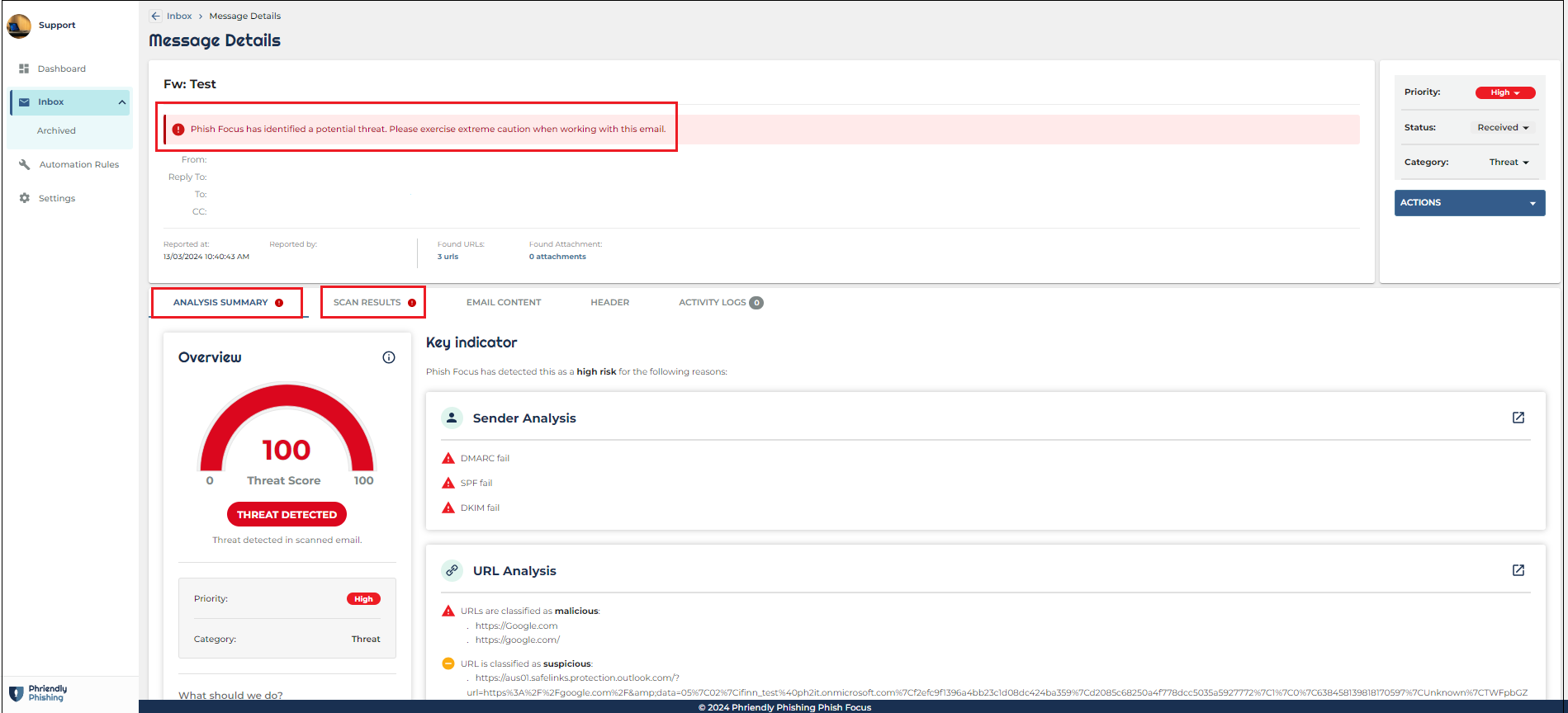The height and width of the screenshot is (713, 1568).
Task: Click the Phriendly Phishing shield logo
Action: tap(16, 693)
